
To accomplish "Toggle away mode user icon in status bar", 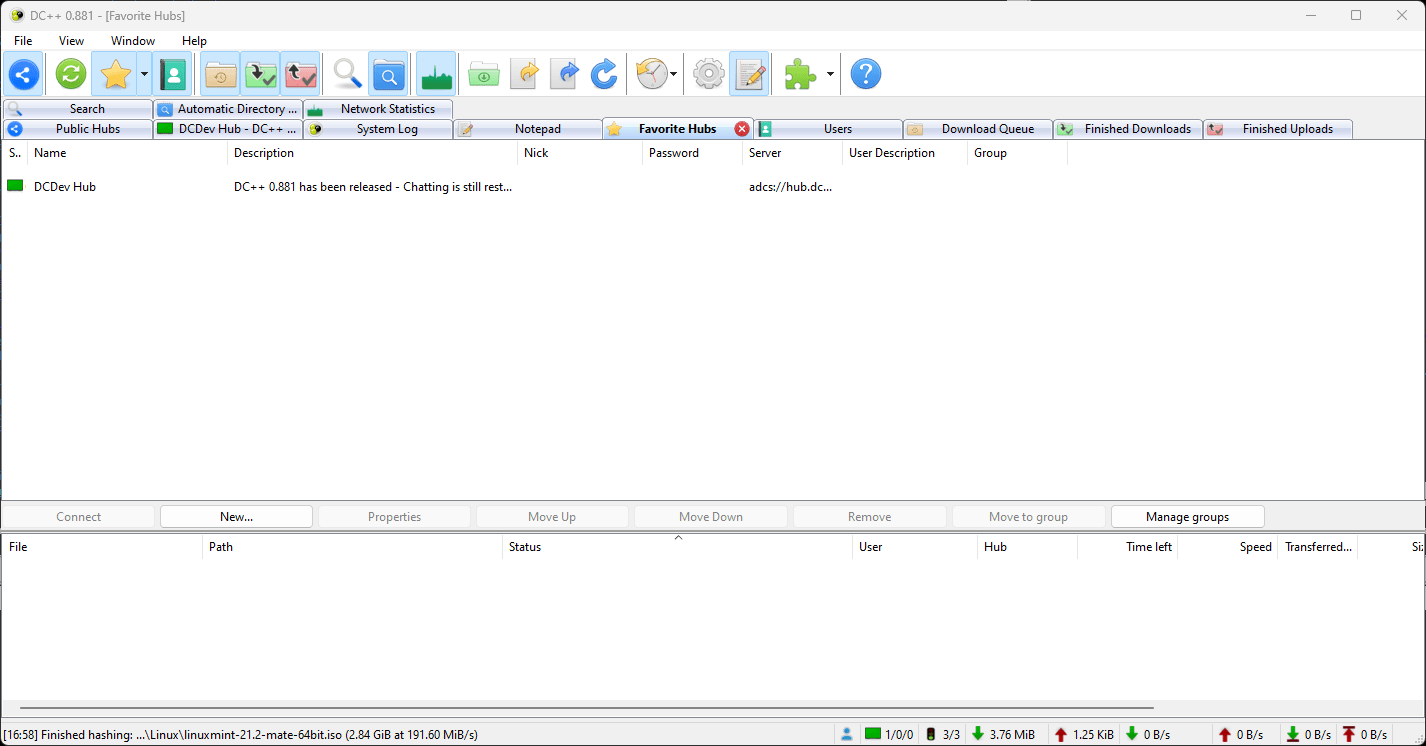I will (846, 734).
